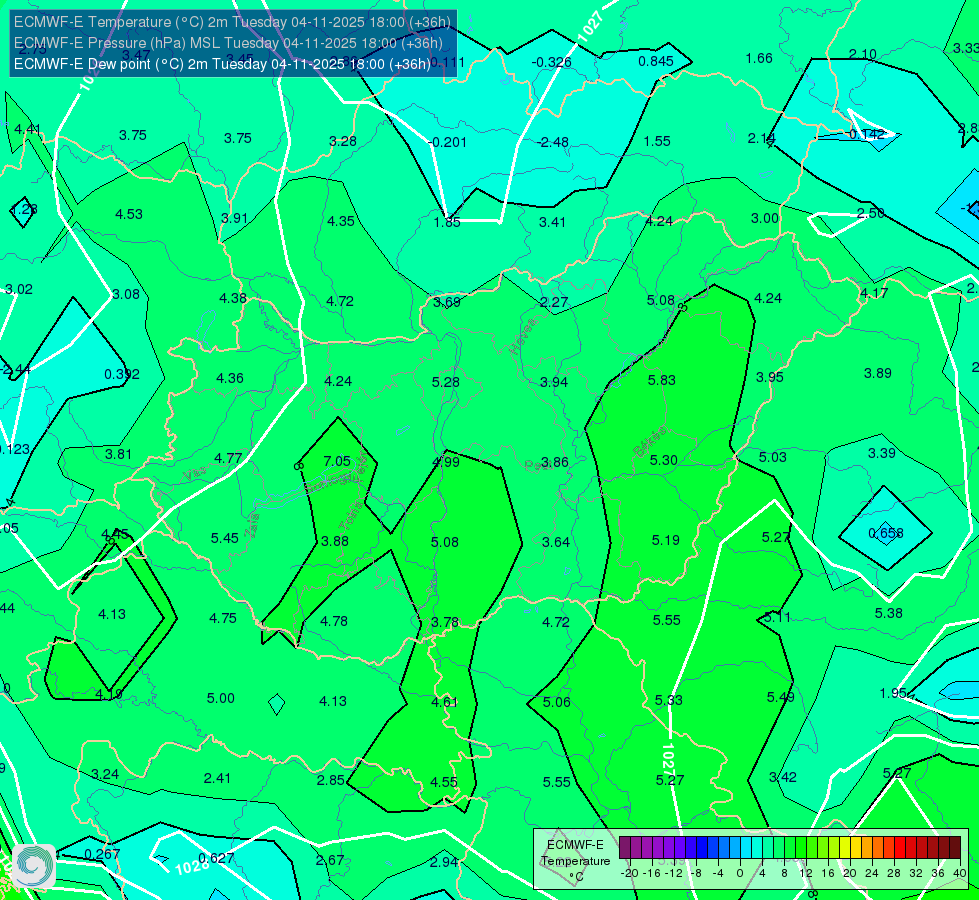Screen dimensions: 979x900
Task: Click the 4.53 temperature value
Action: pyautogui.click(x=129, y=214)
